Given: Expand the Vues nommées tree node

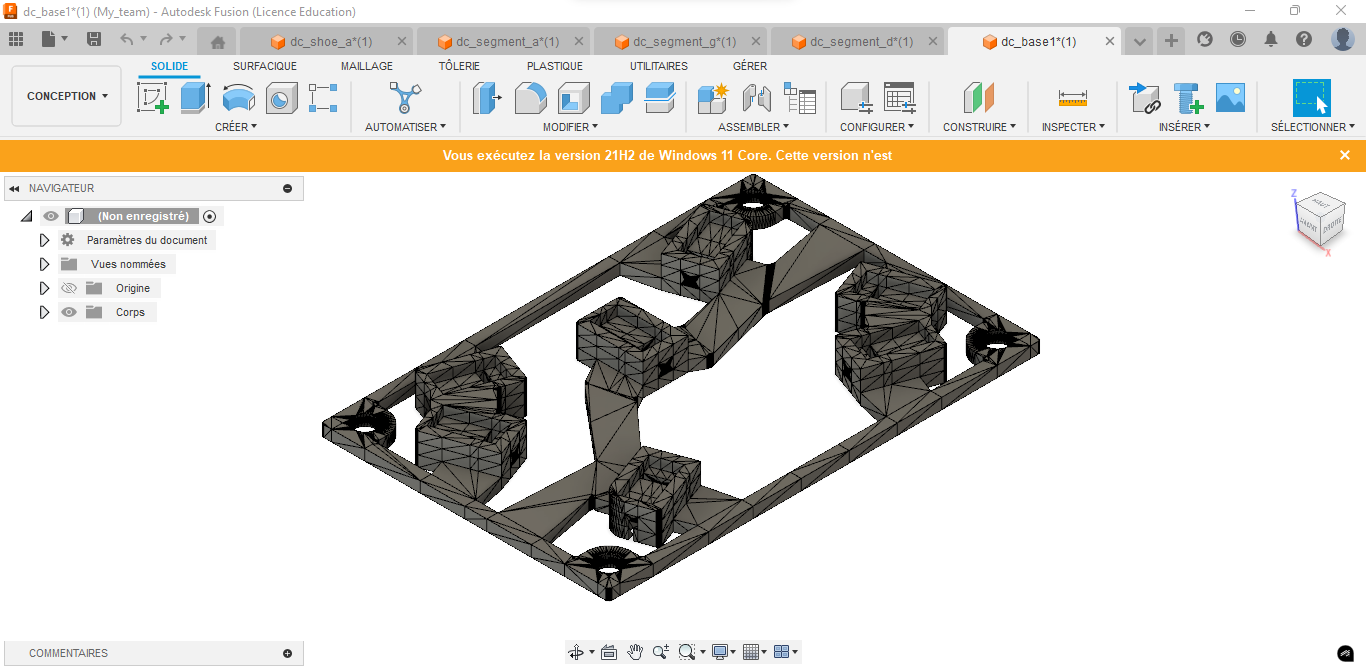Looking at the screenshot, I should 44,264.
